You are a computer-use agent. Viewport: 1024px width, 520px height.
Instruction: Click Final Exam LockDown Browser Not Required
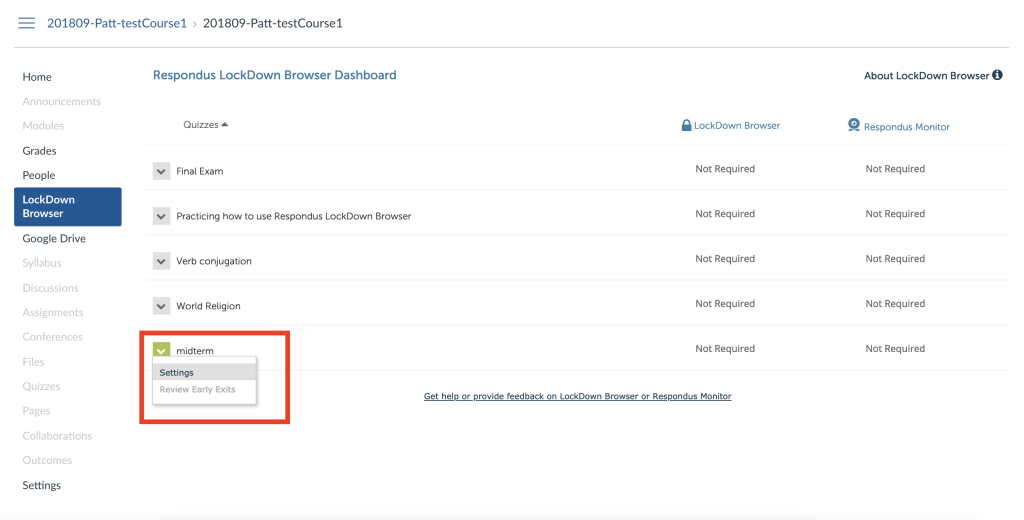(x=725, y=169)
